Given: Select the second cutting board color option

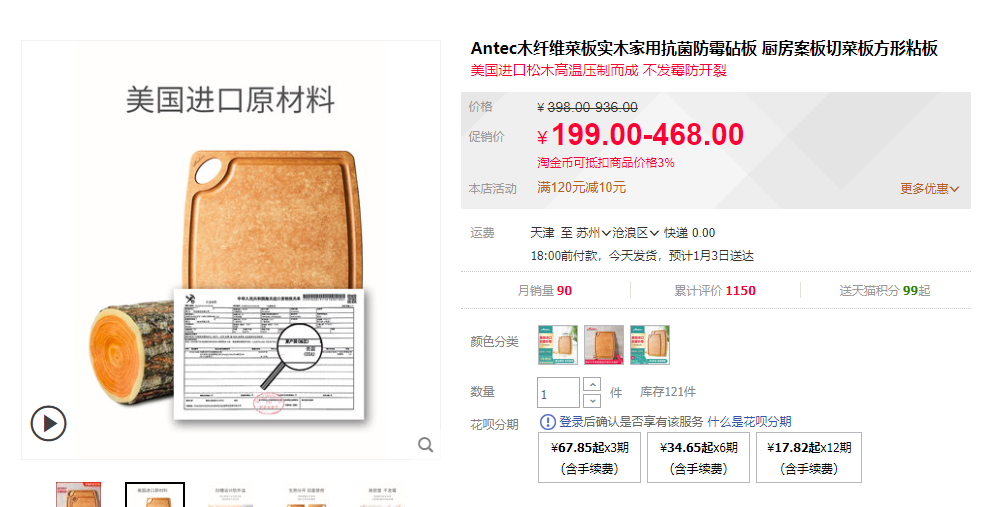Looking at the screenshot, I should tap(604, 345).
